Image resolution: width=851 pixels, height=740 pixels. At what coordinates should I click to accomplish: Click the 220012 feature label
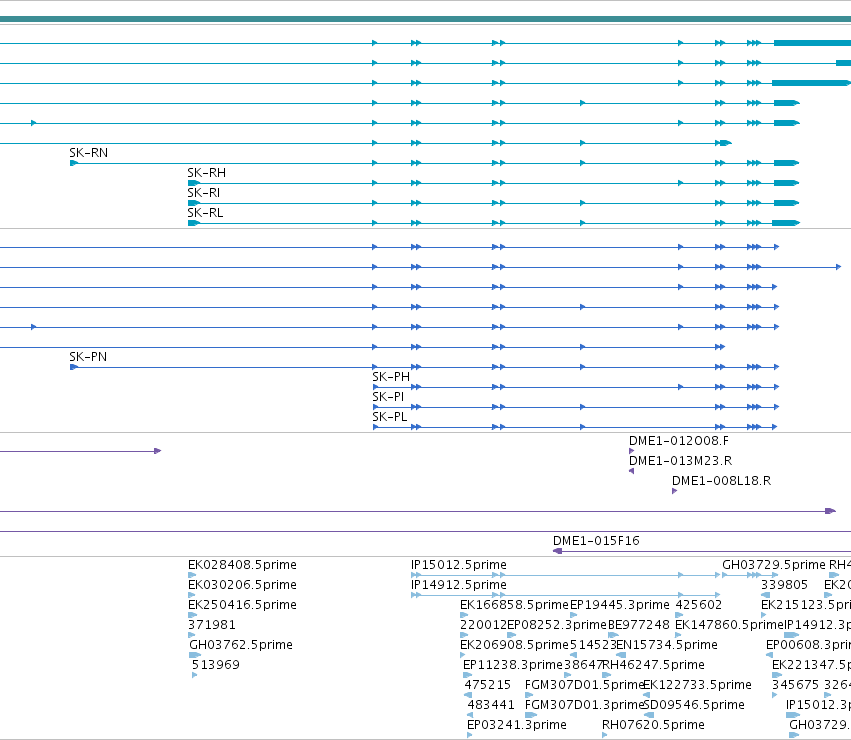coord(483,625)
